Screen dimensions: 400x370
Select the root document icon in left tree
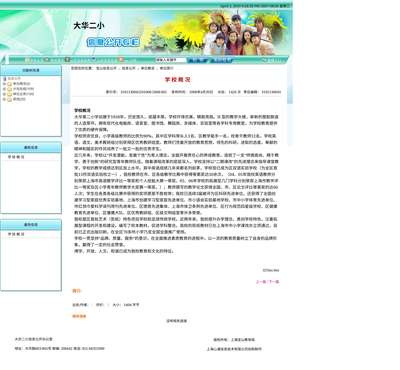click(5, 79)
